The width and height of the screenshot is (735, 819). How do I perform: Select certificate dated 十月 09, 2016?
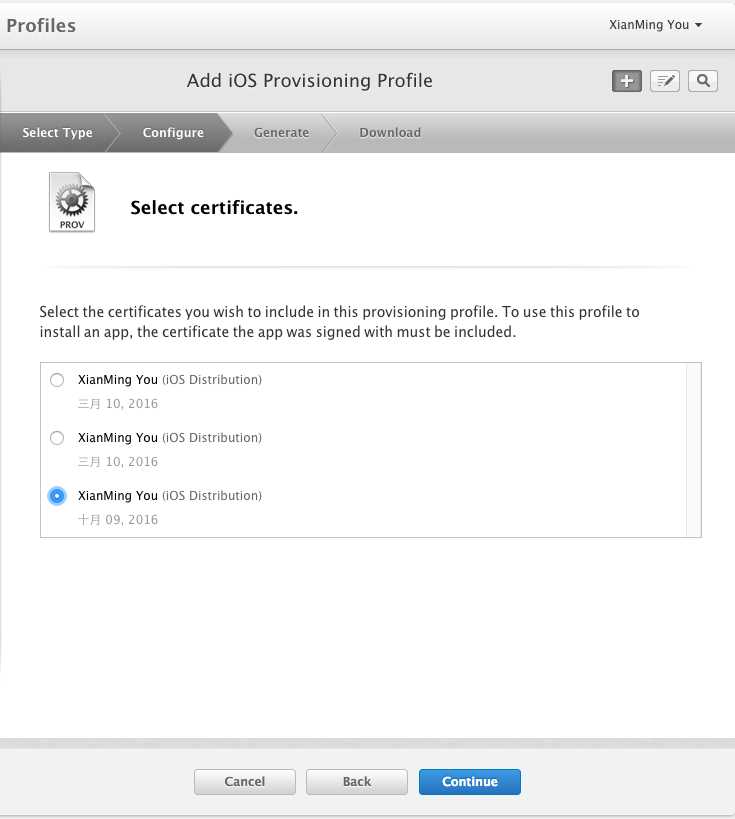click(x=57, y=496)
